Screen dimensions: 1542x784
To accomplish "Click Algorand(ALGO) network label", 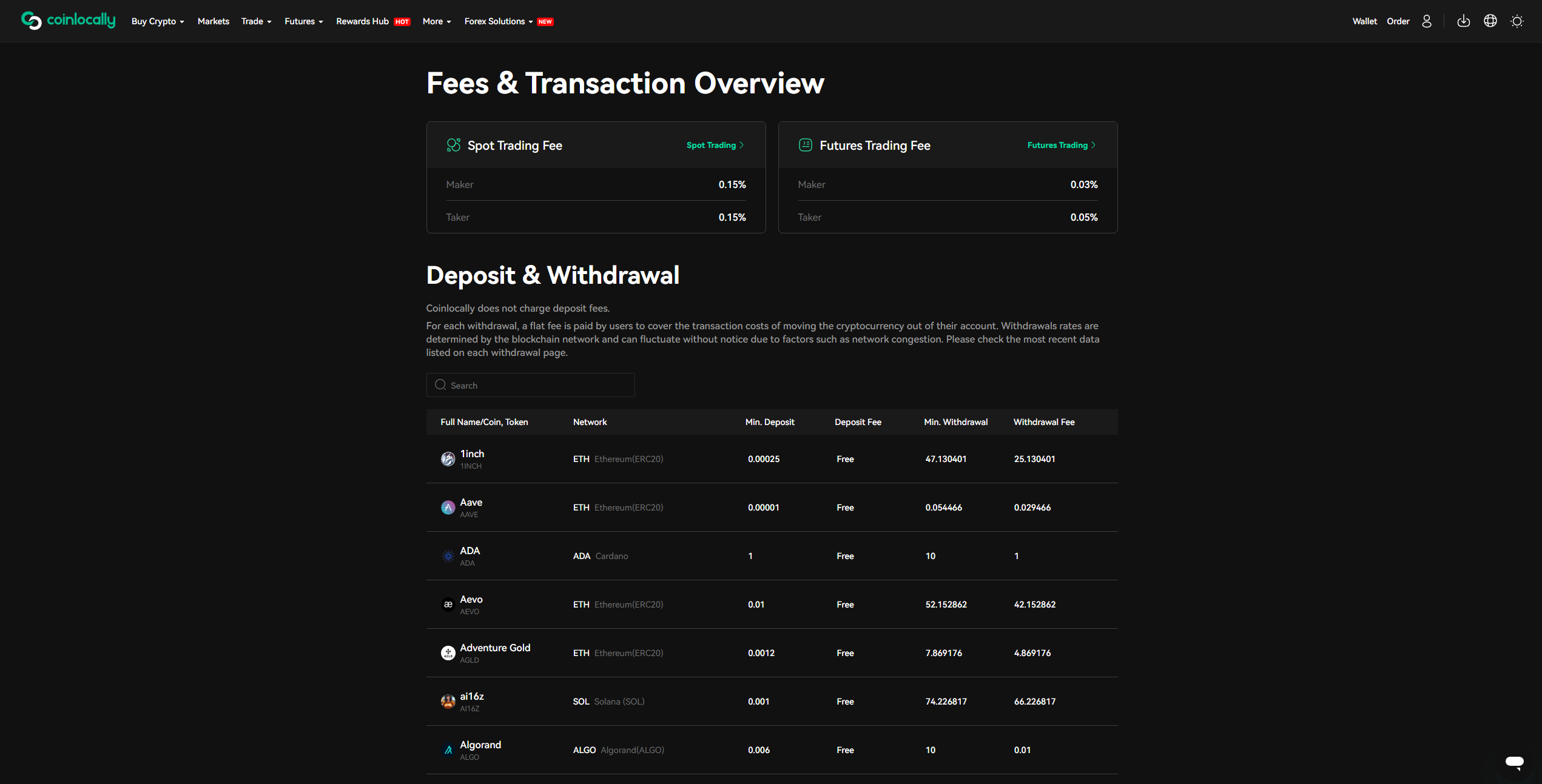I will [x=632, y=750].
